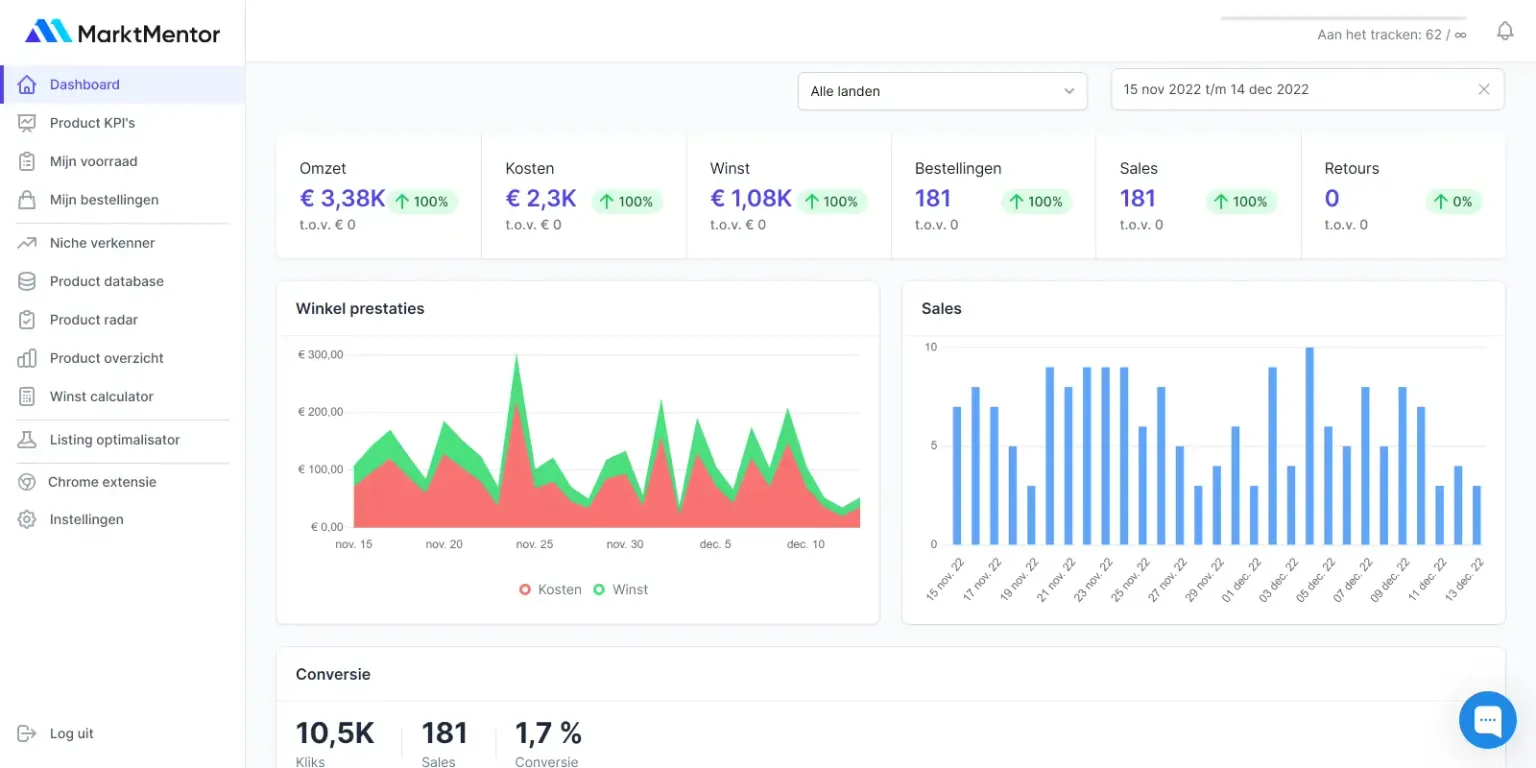Open the live chat bubble widget
Image resolution: width=1536 pixels, height=768 pixels.
click(x=1488, y=720)
